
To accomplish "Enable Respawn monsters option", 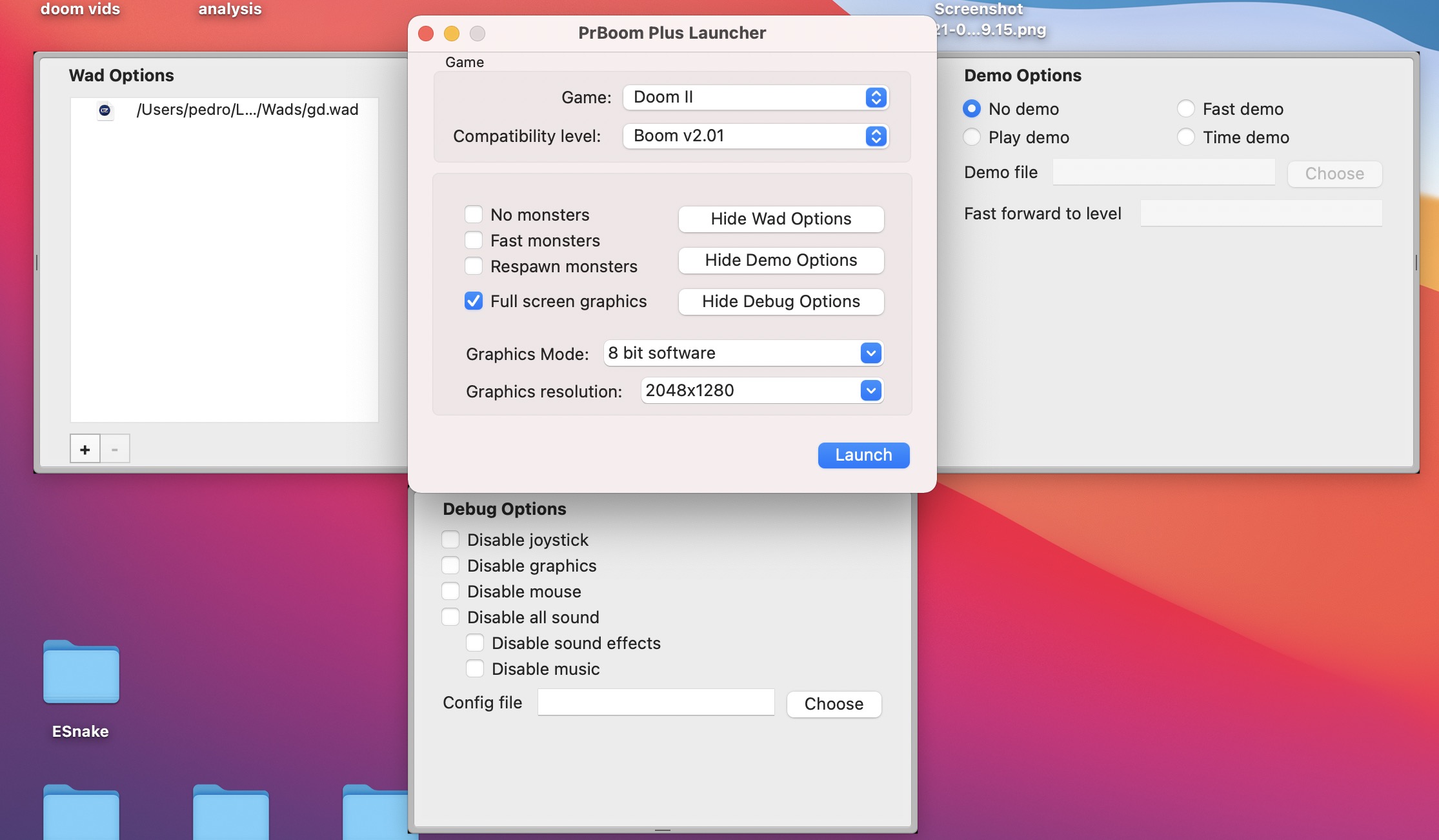I will pyautogui.click(x=474, y=266).
